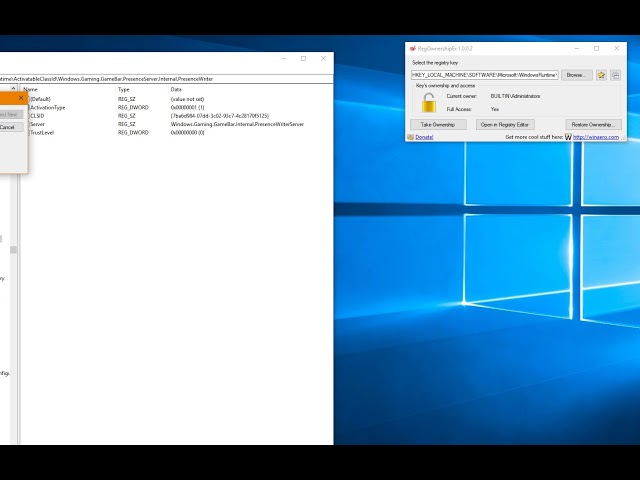Select the ActivationType registry value
640x480 pixels.
click(x=48, y=108)
